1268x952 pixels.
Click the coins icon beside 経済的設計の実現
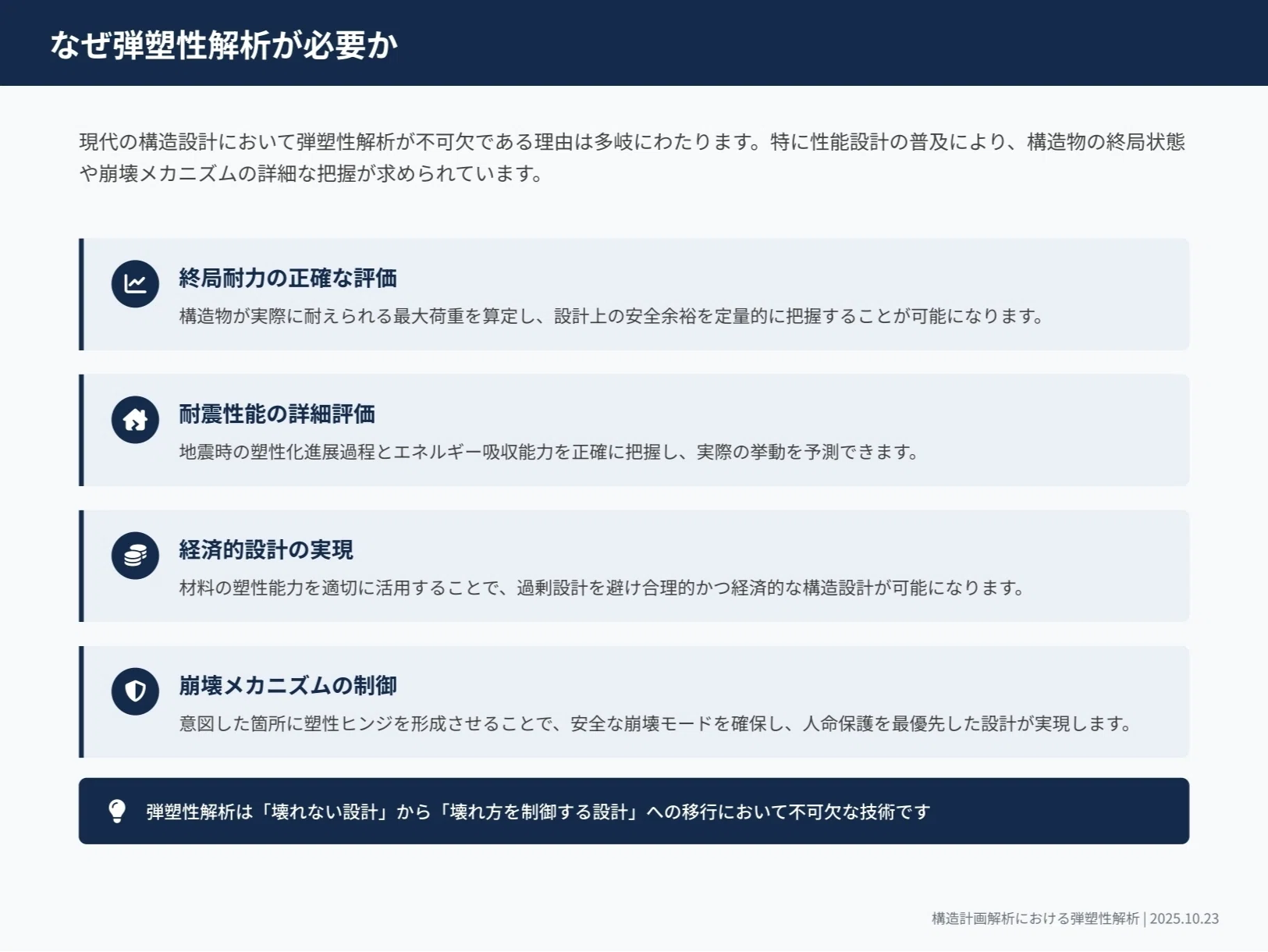(135, 555)
